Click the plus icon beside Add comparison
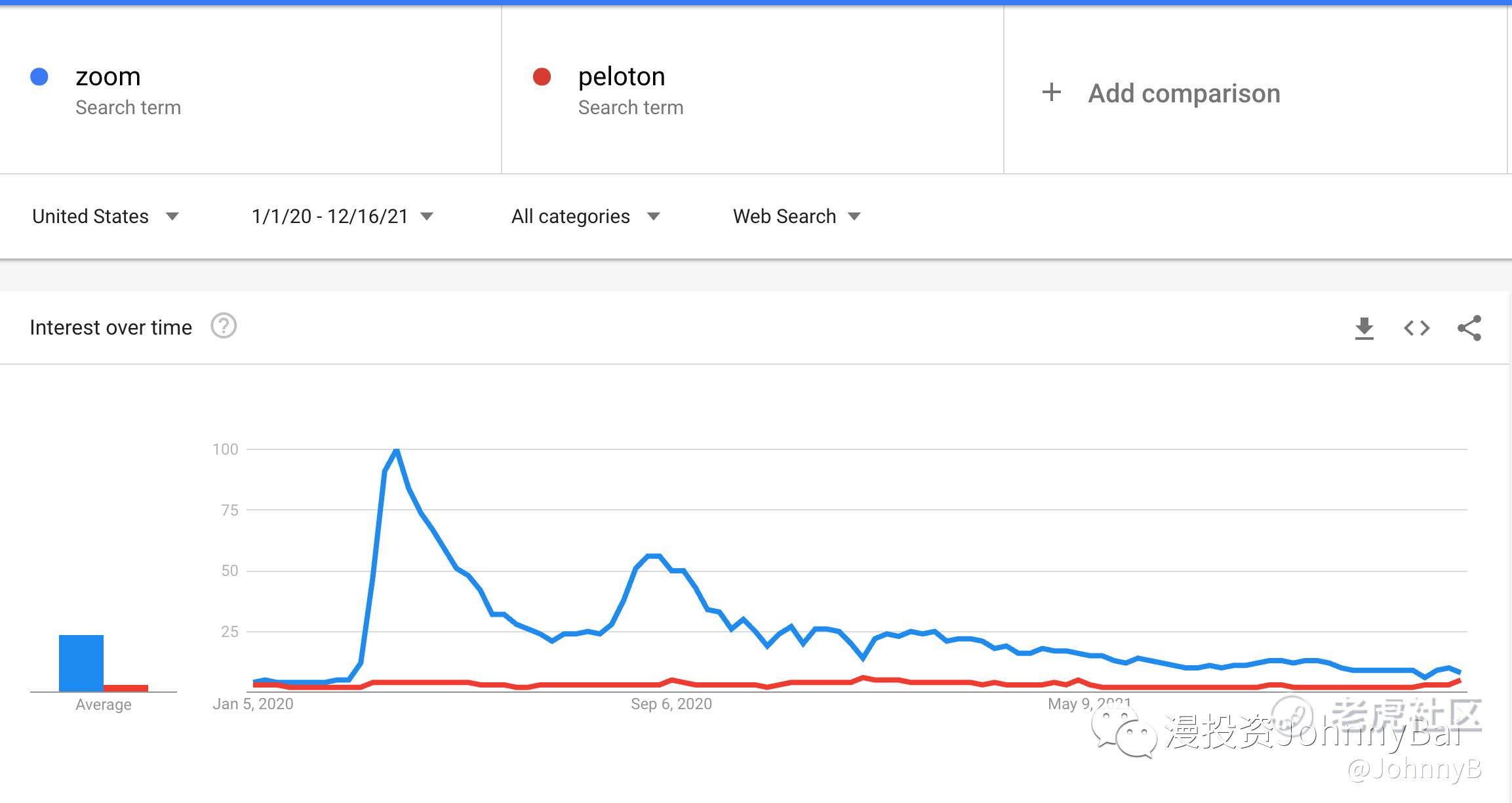Screen dimensions: 1512x803 point(1052,93)
